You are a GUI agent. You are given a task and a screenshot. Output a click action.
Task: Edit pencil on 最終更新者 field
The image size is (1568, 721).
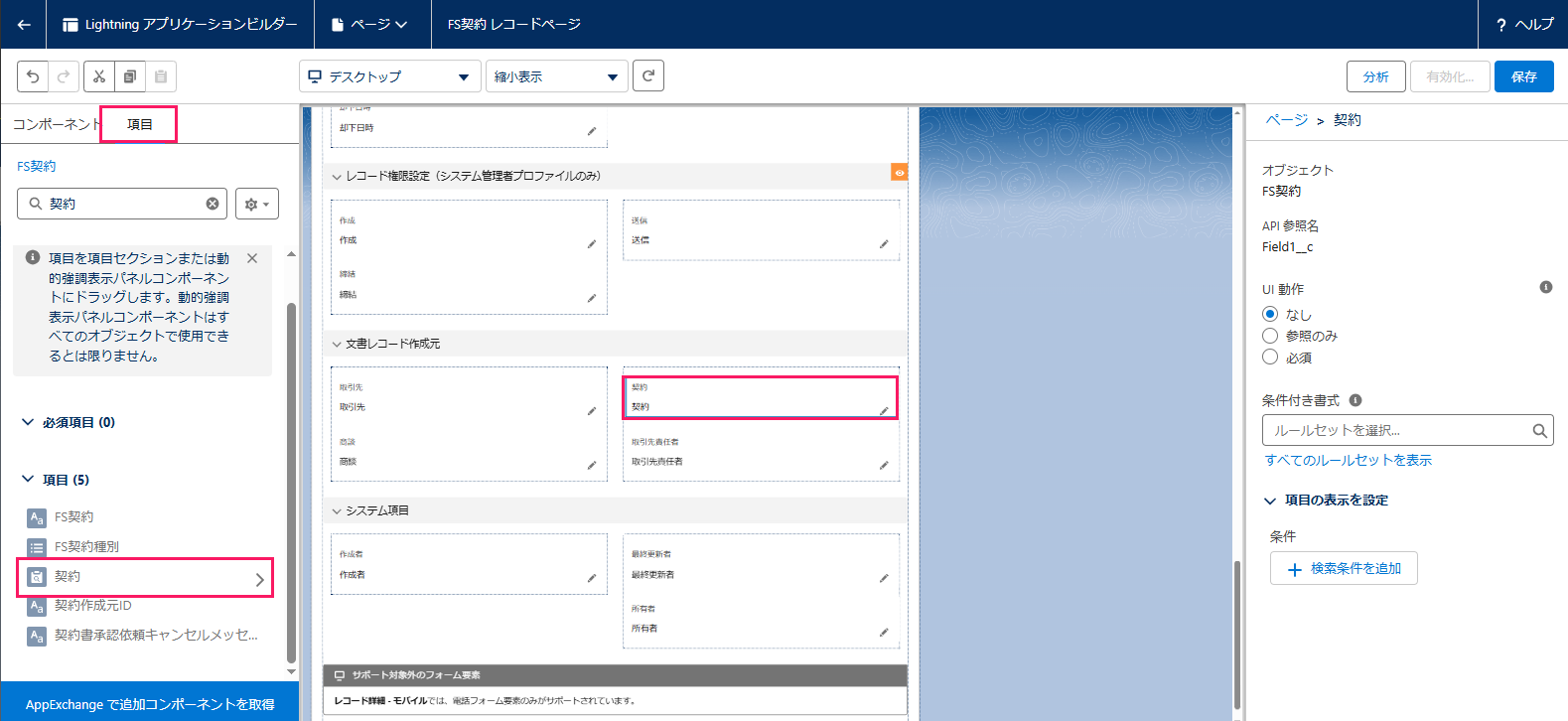click(884, 578)
